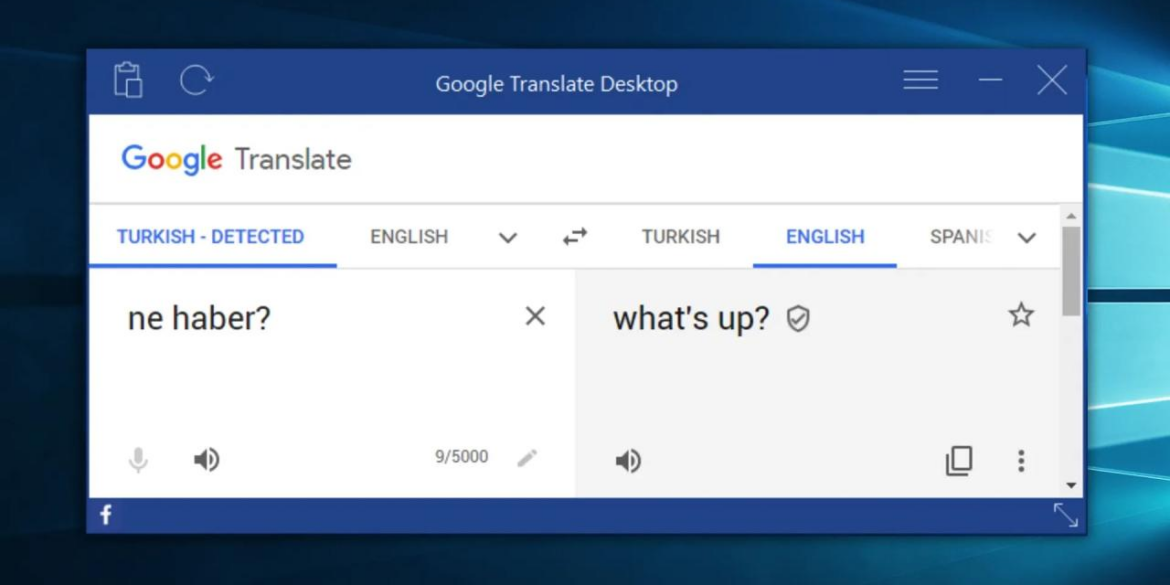Minimize the Google Translate Desktop window
1170x585 pixels.
click(x=990, y=80)
